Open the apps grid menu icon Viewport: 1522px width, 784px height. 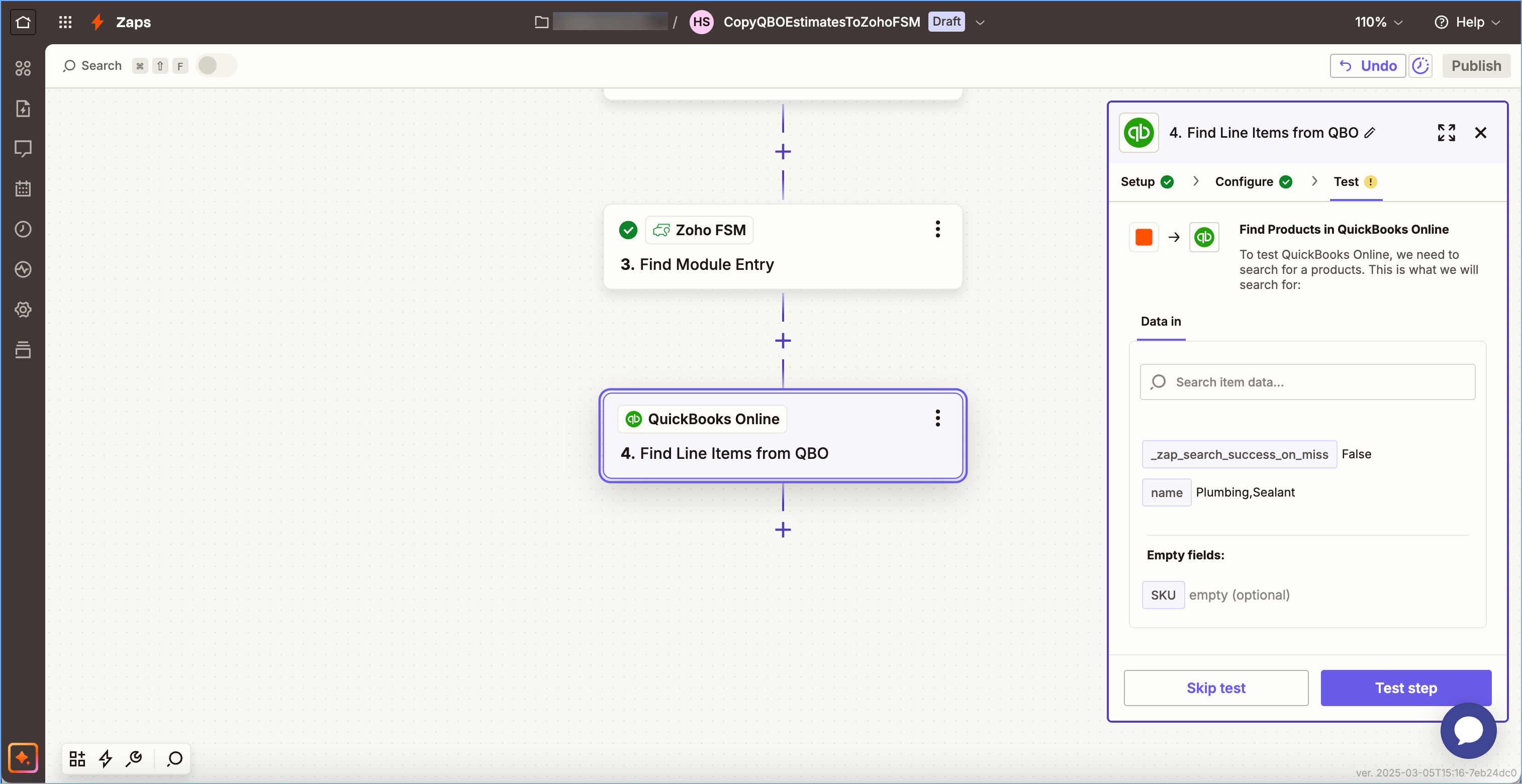pos(65,22)
